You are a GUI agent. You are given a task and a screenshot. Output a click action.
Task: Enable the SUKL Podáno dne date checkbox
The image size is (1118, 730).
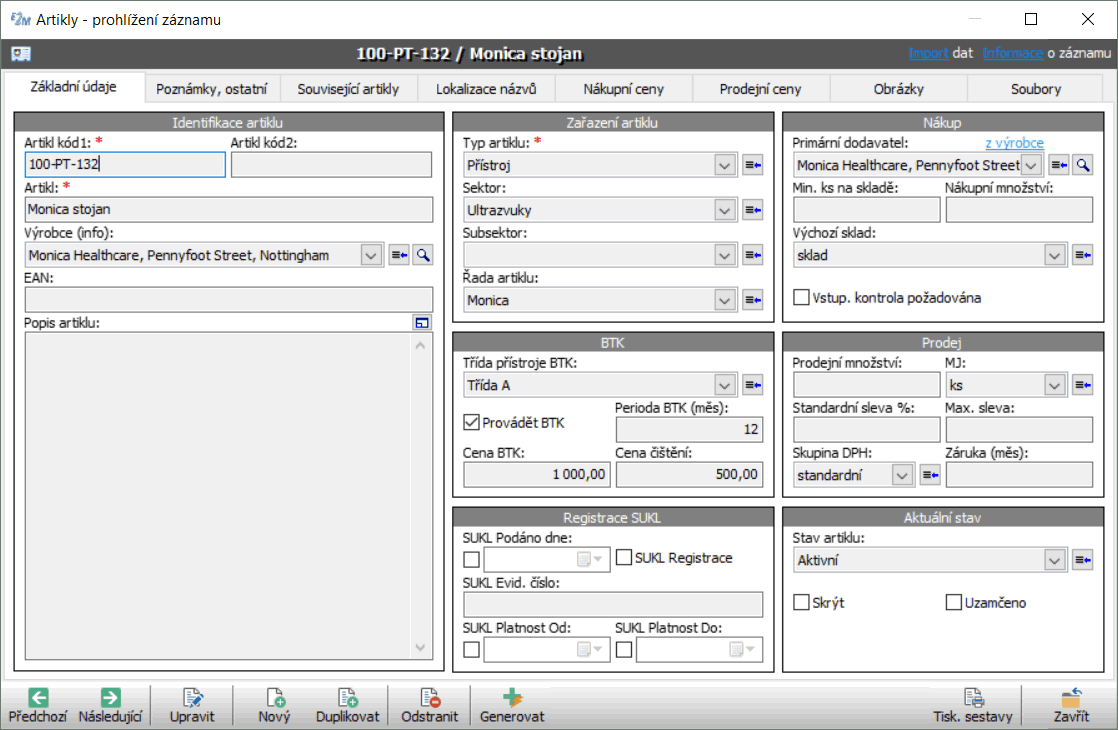[x=471, y=560]
